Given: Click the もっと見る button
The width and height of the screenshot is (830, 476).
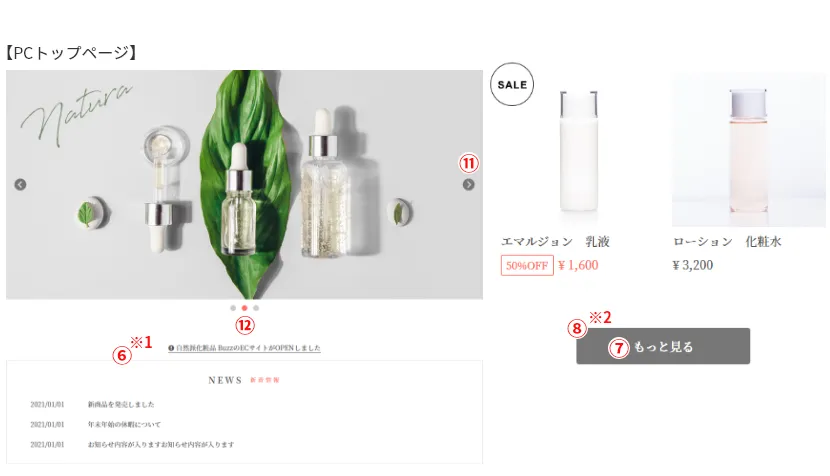Looking at the screenshot, I should 663,346.
